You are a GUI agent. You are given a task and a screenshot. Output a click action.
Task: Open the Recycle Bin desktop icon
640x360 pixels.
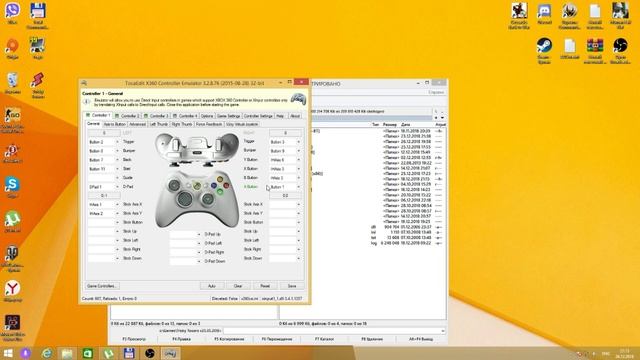pos(13,80)
